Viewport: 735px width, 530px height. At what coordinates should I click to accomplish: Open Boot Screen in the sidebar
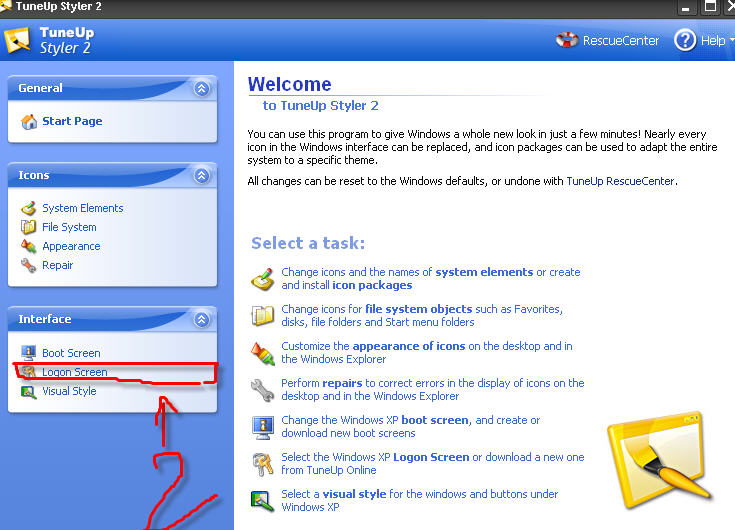[x=71, y=353]
